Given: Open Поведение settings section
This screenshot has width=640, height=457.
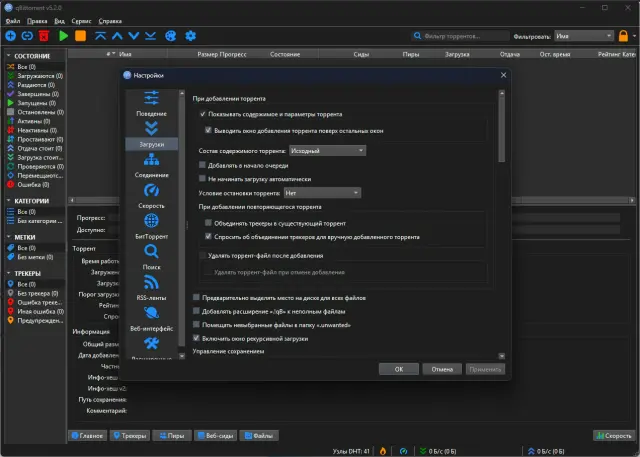Looking at the screenshot, I should coord(151,104).
